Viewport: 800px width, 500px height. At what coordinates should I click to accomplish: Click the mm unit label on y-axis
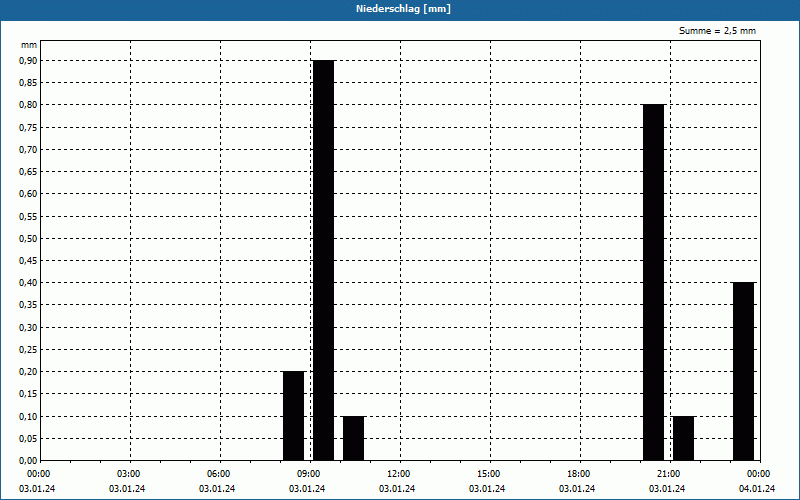tap(29, 45)
